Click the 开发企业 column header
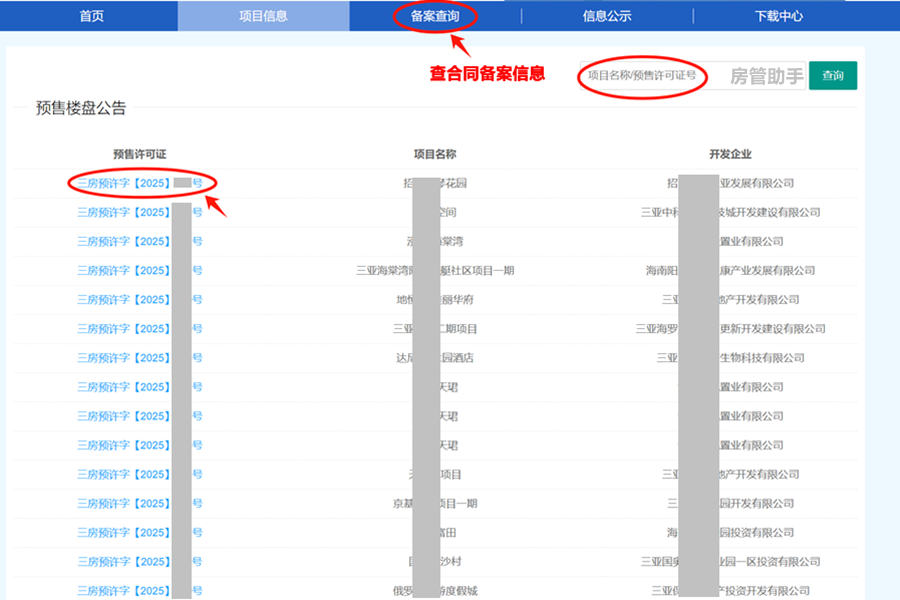 (730, 154)
